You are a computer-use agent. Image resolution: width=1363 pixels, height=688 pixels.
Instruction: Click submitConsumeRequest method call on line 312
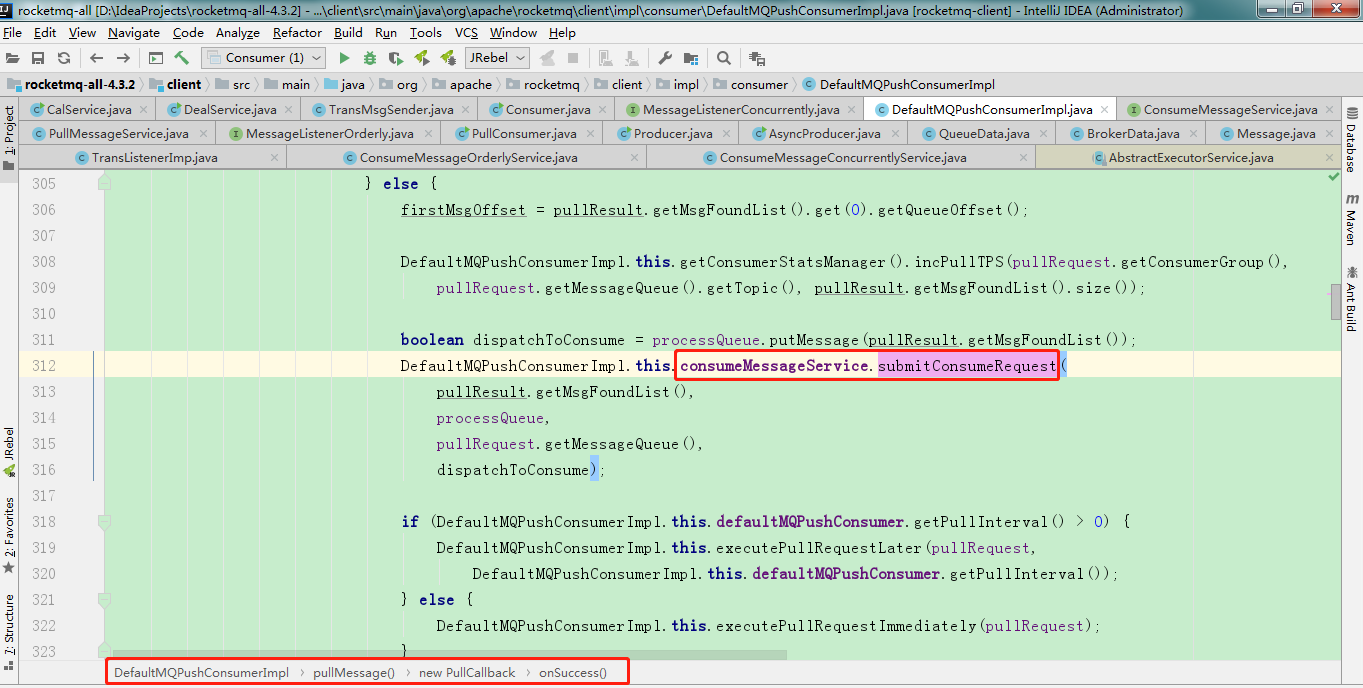point(967,365)
